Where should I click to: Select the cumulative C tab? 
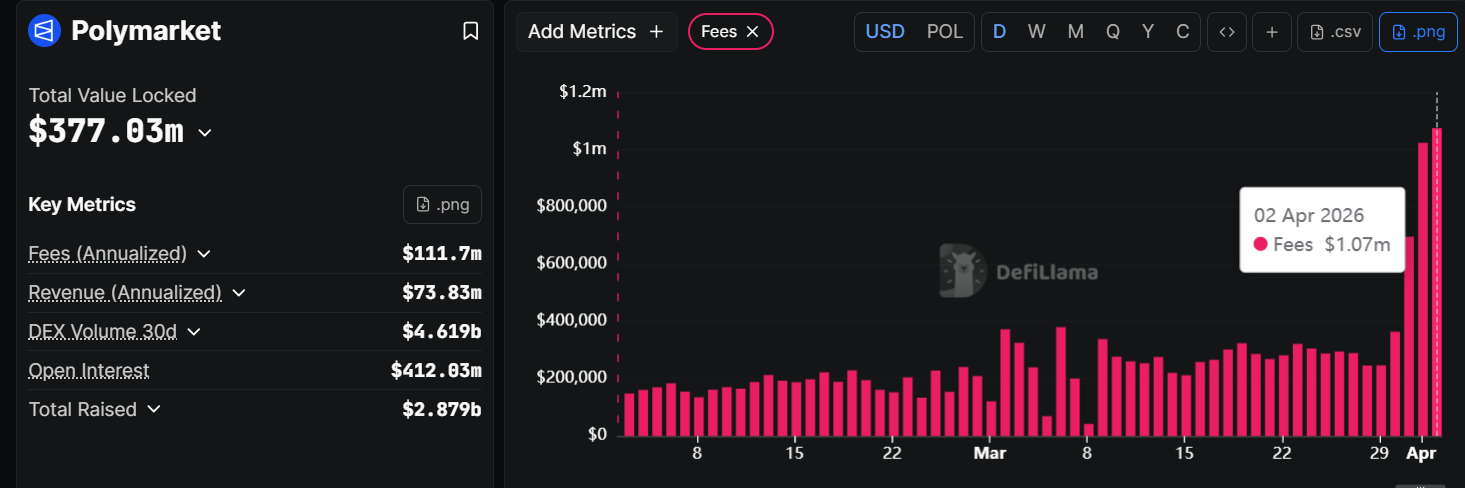[x=1182, y=32]
